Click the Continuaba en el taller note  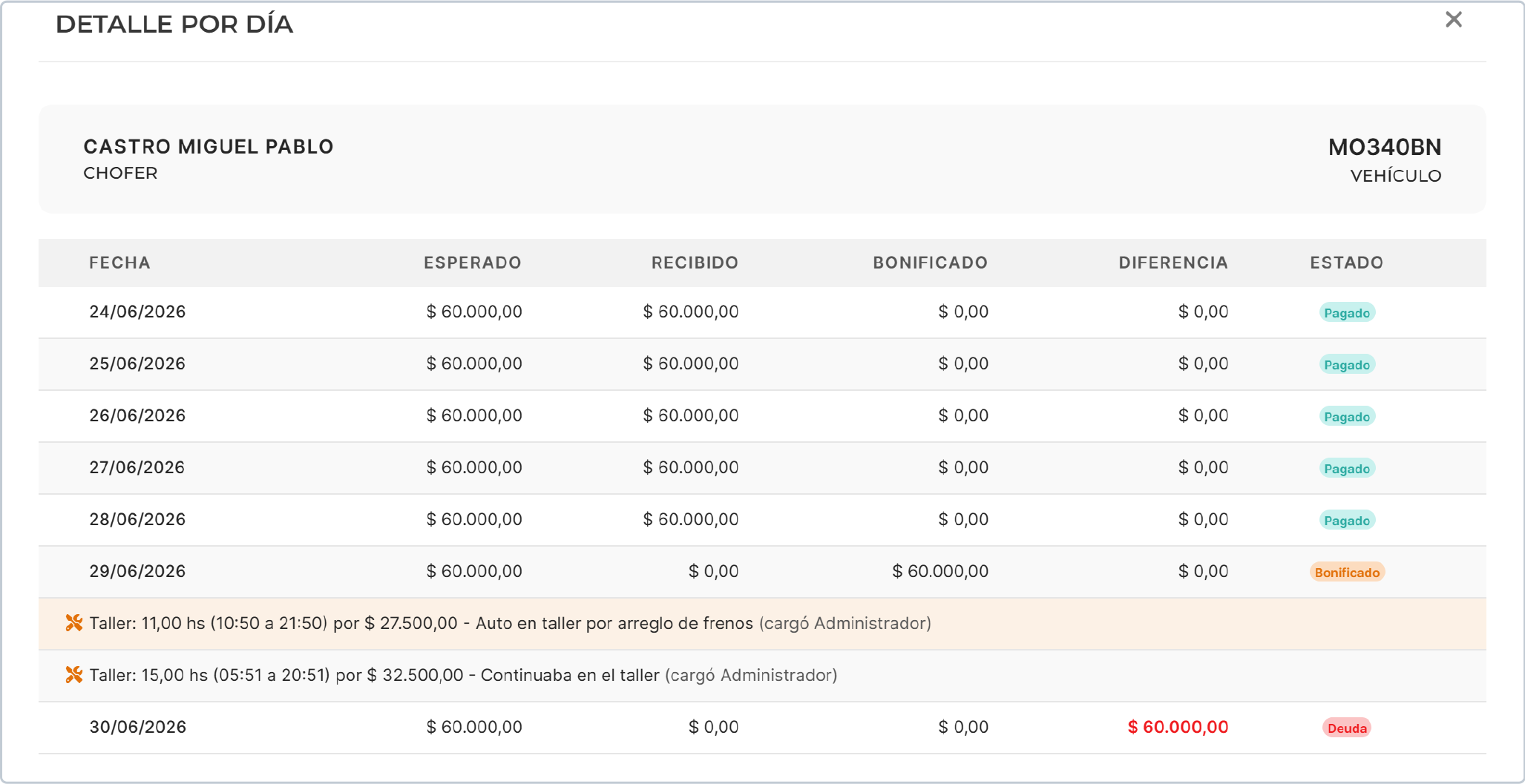click(x=570, y=675)
